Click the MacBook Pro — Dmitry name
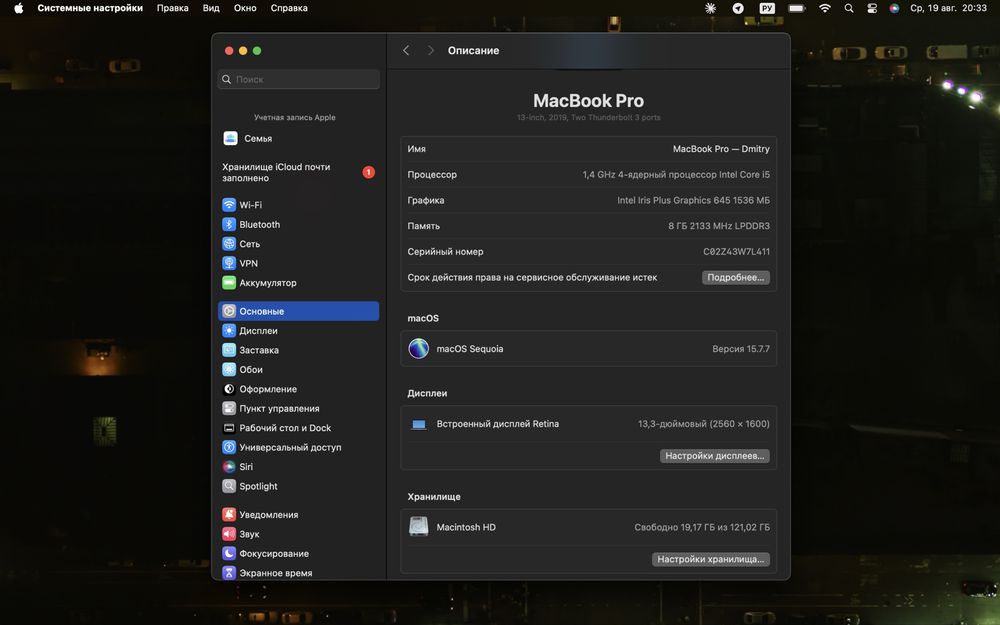Image resolution: width=1000 pixels, height=625 pixels. [721, 149]
